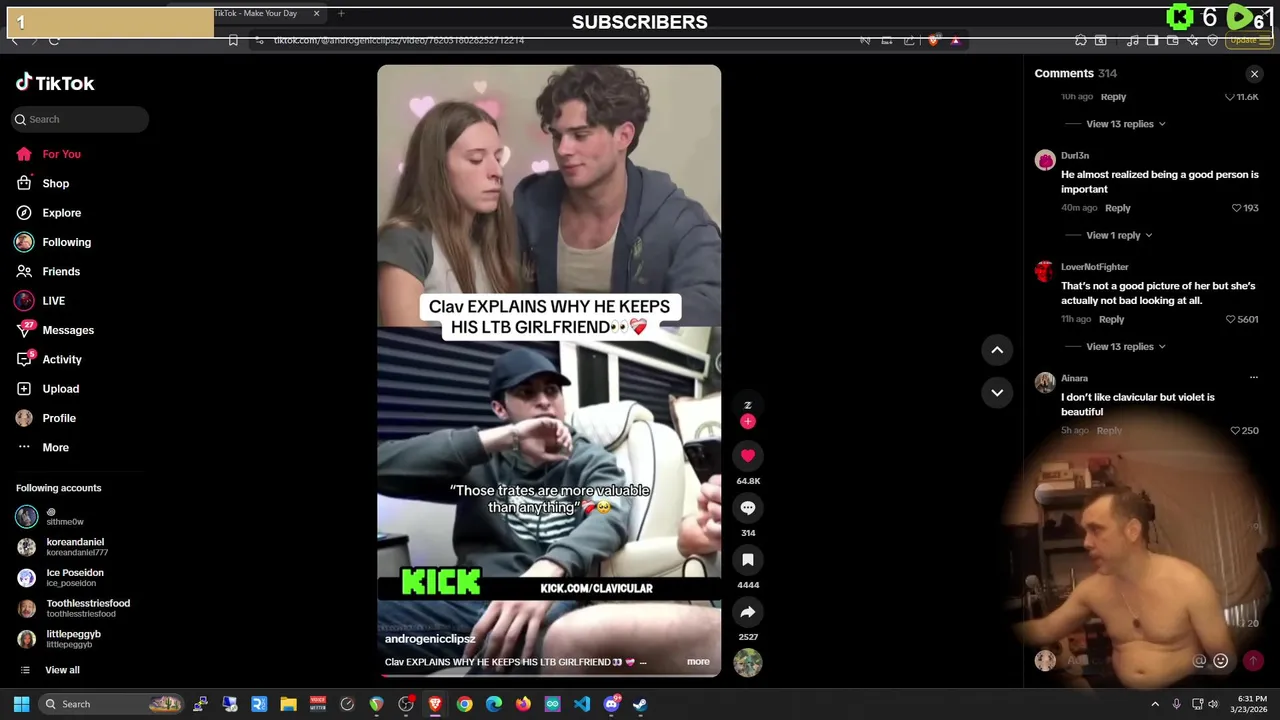Image resolution: width=1280 pixels, height=720 pixels.
Task: Open the Messages inbox icon
Action: 24,330
